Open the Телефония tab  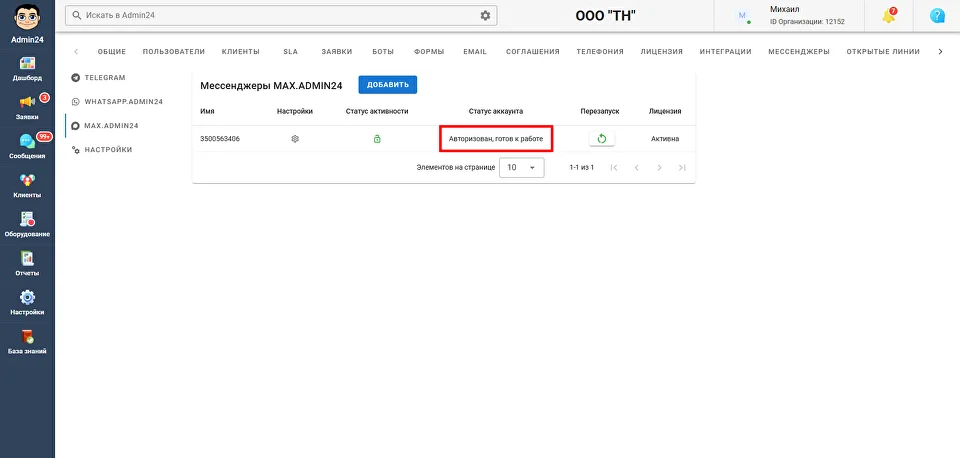[x=600, y=51]
